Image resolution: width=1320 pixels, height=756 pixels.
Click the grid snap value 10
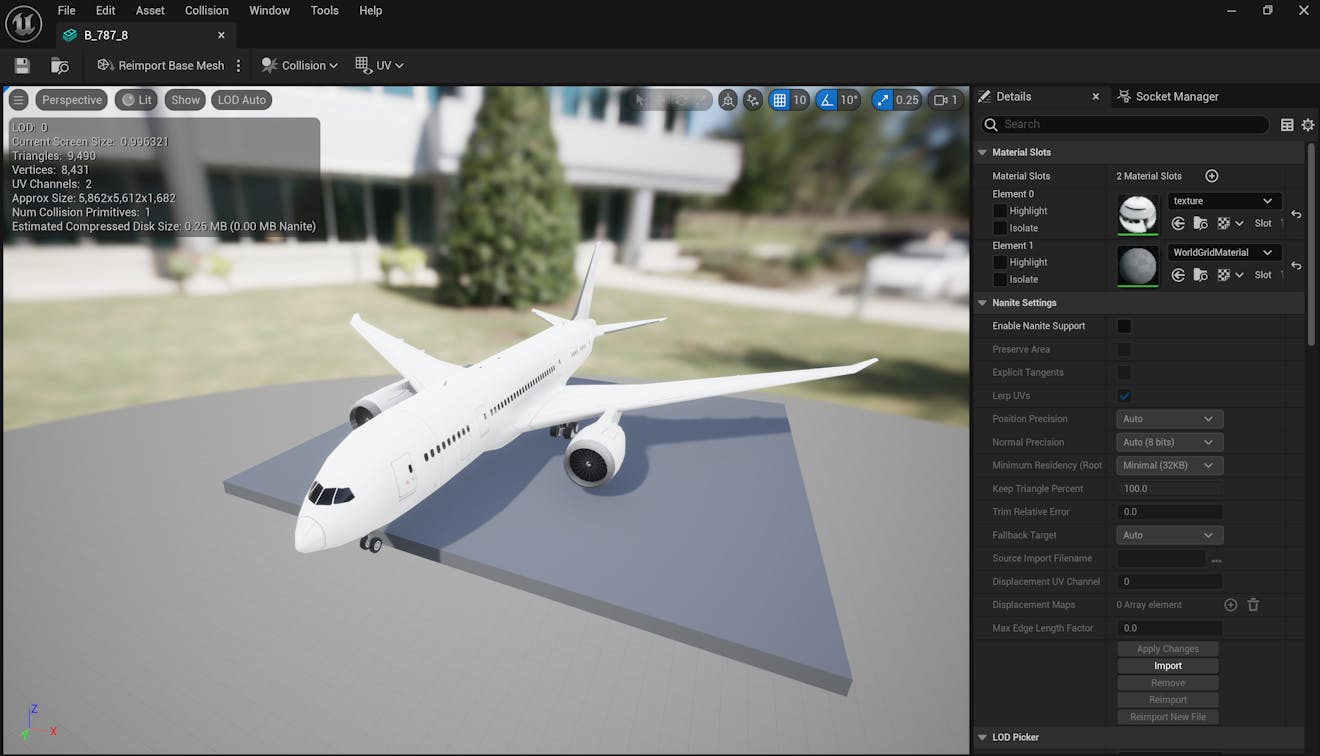(799, 100)
